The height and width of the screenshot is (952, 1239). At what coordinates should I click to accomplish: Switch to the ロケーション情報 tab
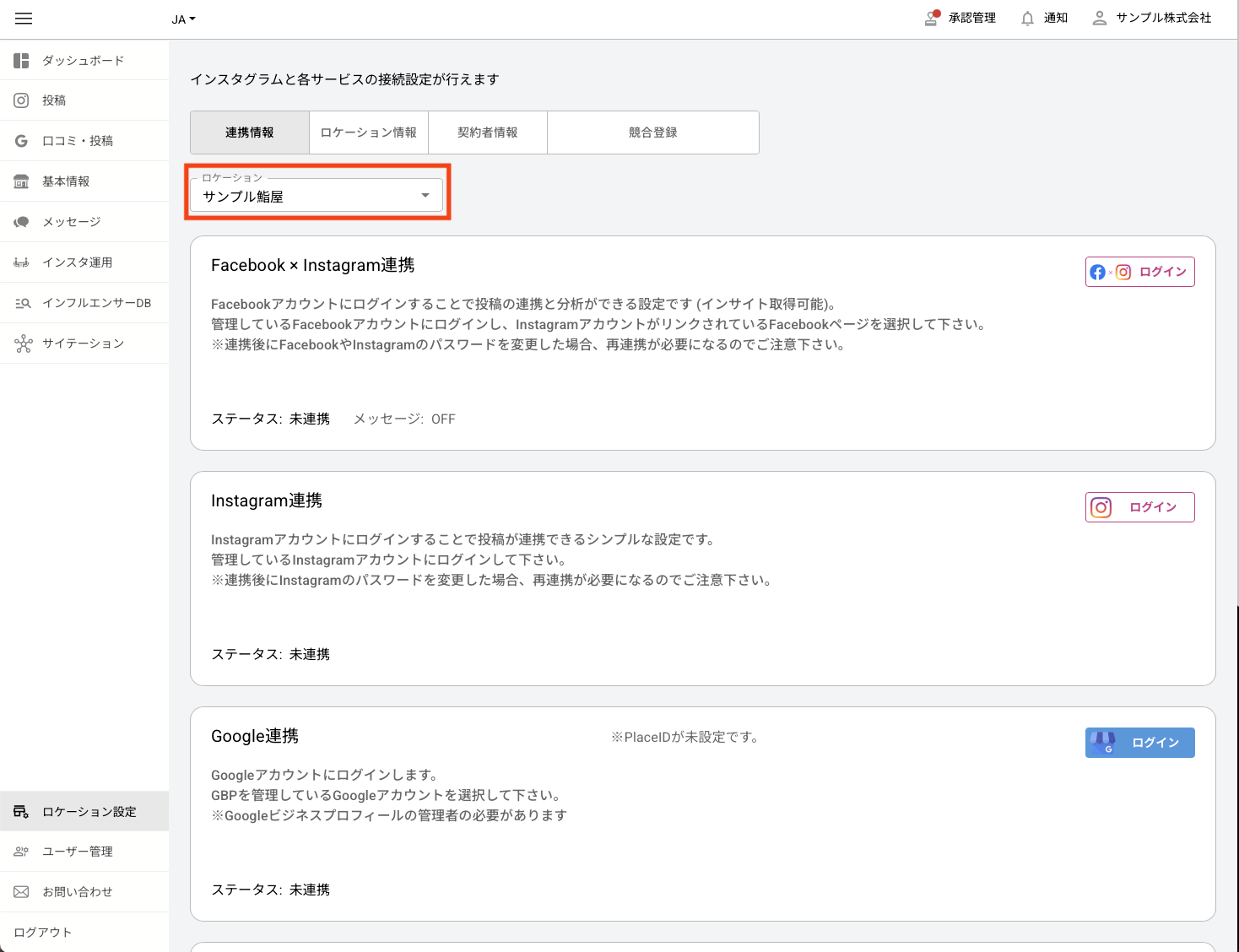(369, 133)
